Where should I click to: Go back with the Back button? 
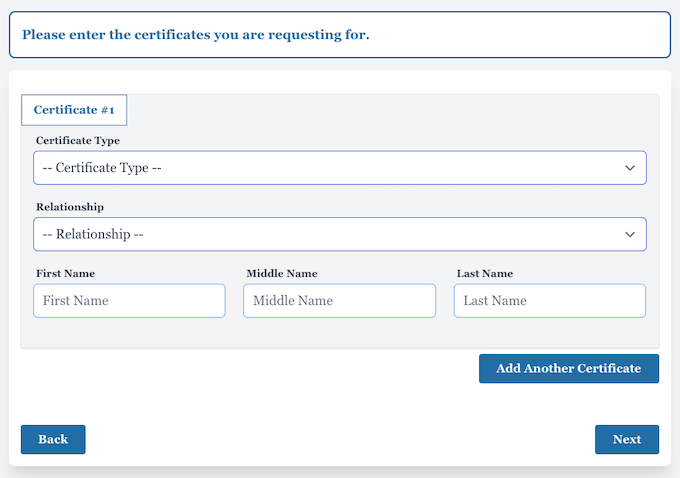pyautogui.click(x=53, y=439)
